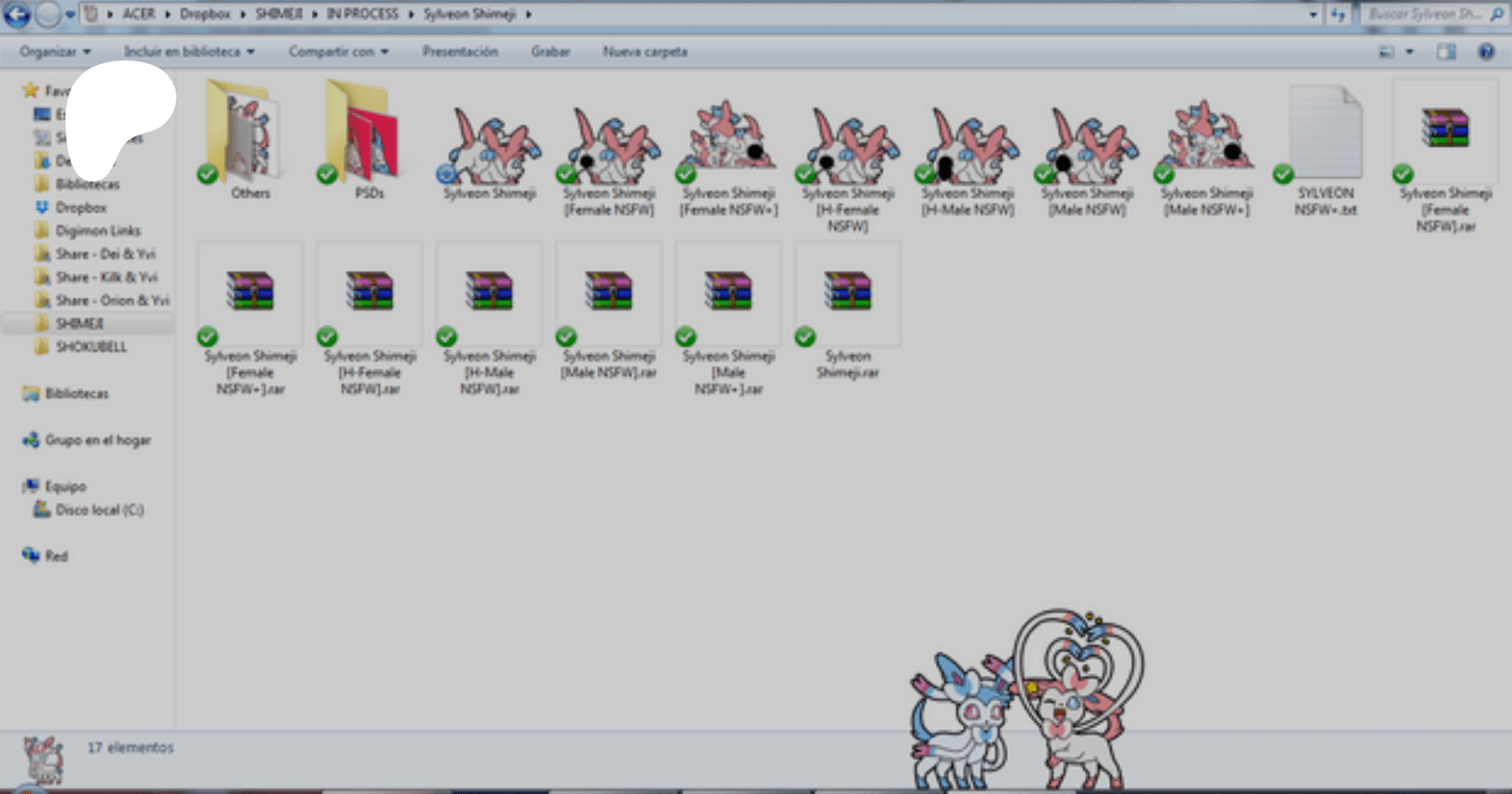Open the Organizar menu

point(55,52)
